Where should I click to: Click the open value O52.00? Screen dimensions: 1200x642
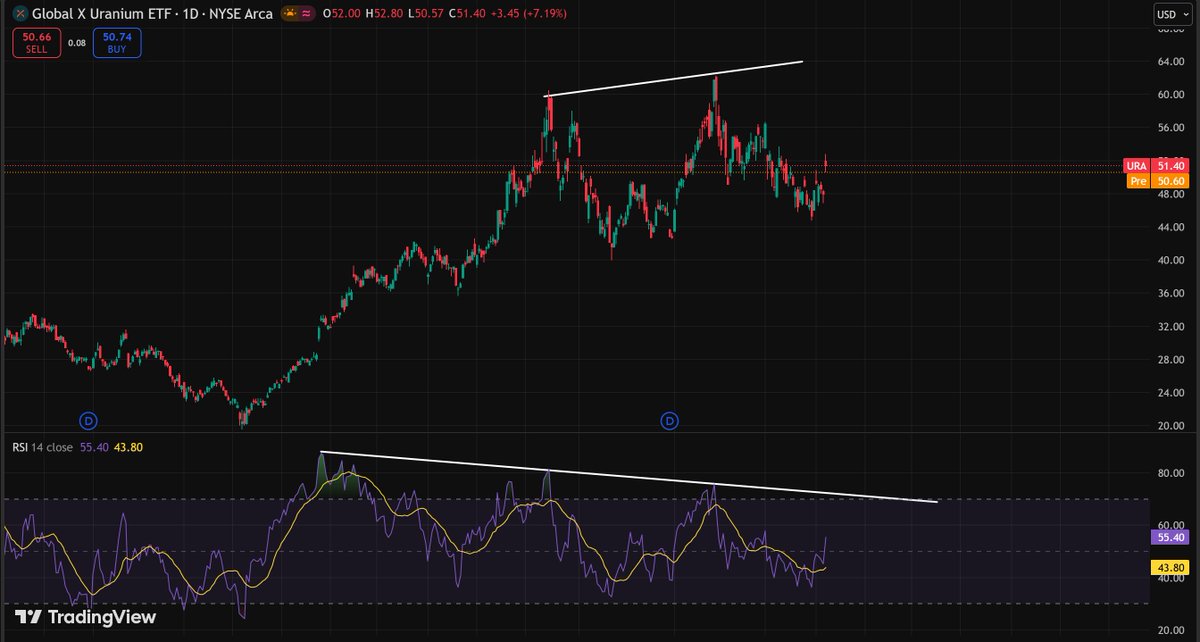click(342, 14)
